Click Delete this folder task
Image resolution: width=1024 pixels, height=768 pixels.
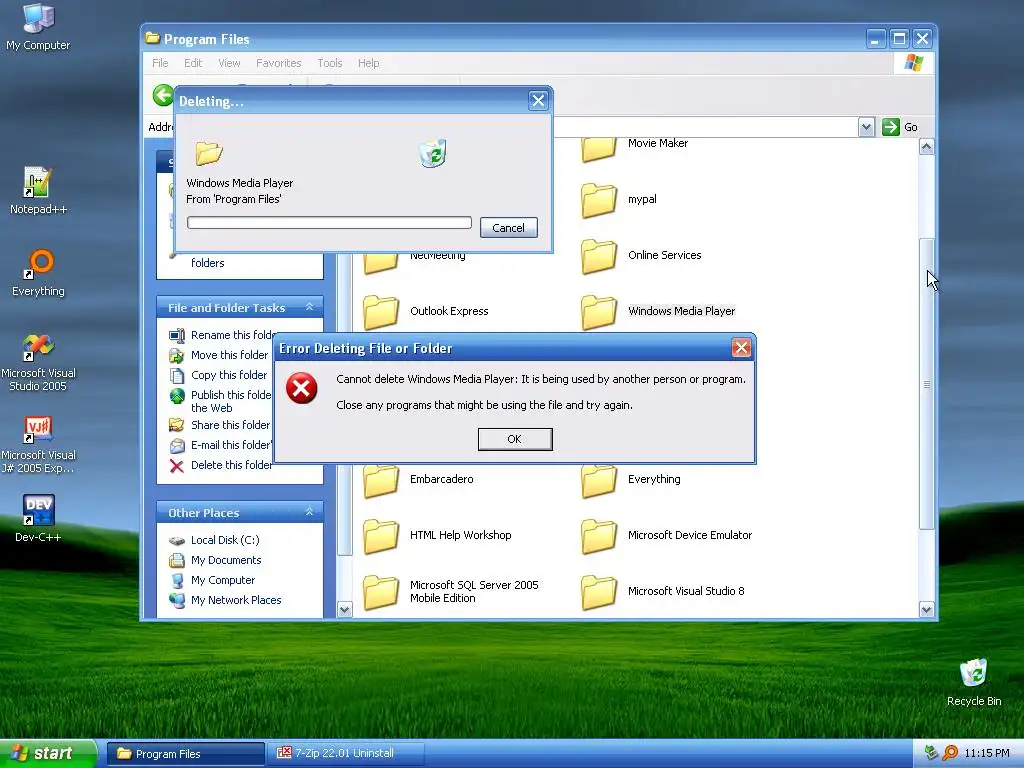click(221, 465)
